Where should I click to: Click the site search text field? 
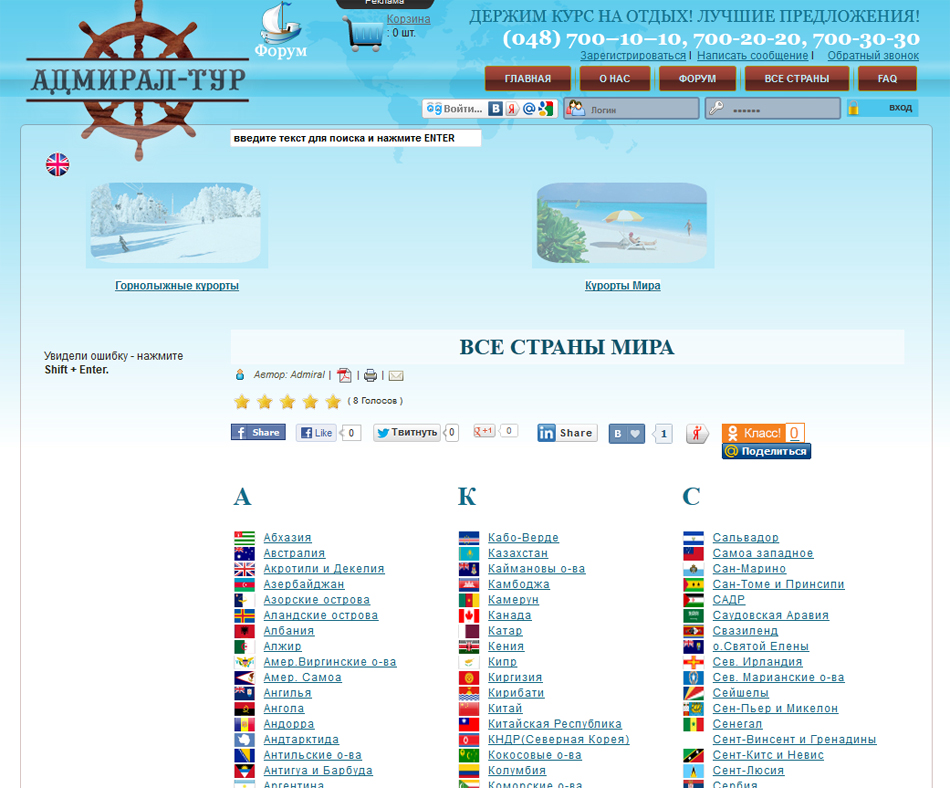(355, 138)
